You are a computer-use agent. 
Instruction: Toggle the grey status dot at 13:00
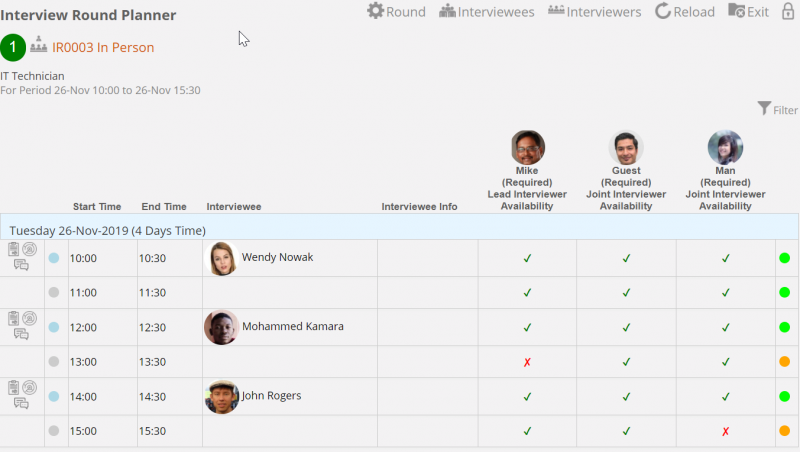tap(54, 362)
